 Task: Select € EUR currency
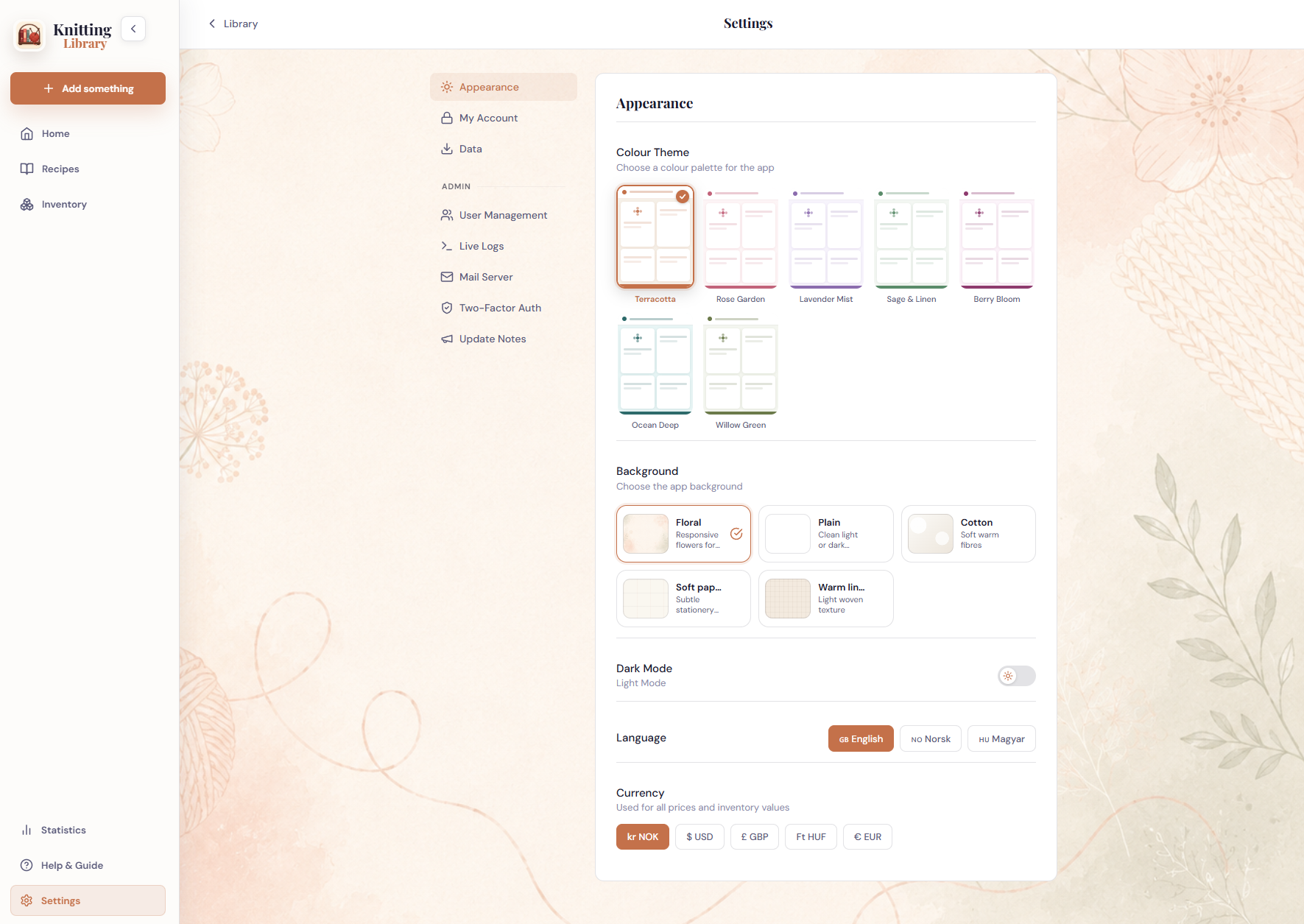(x=867, y=836)
